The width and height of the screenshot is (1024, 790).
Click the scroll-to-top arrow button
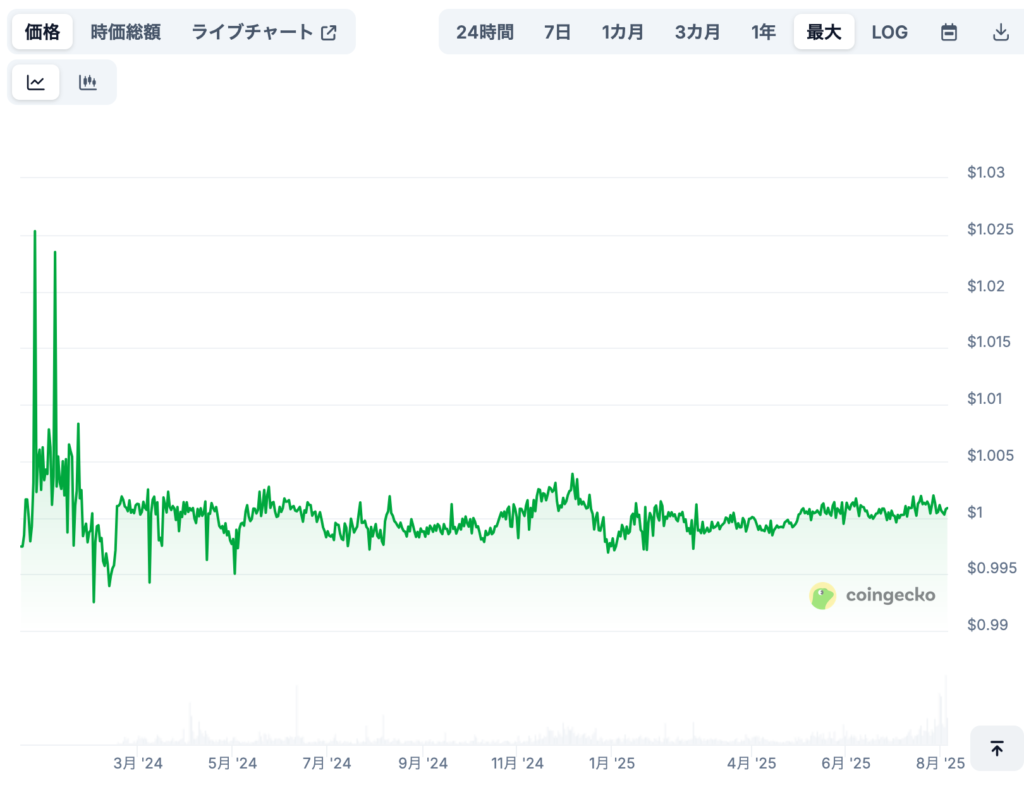[997, 748]
